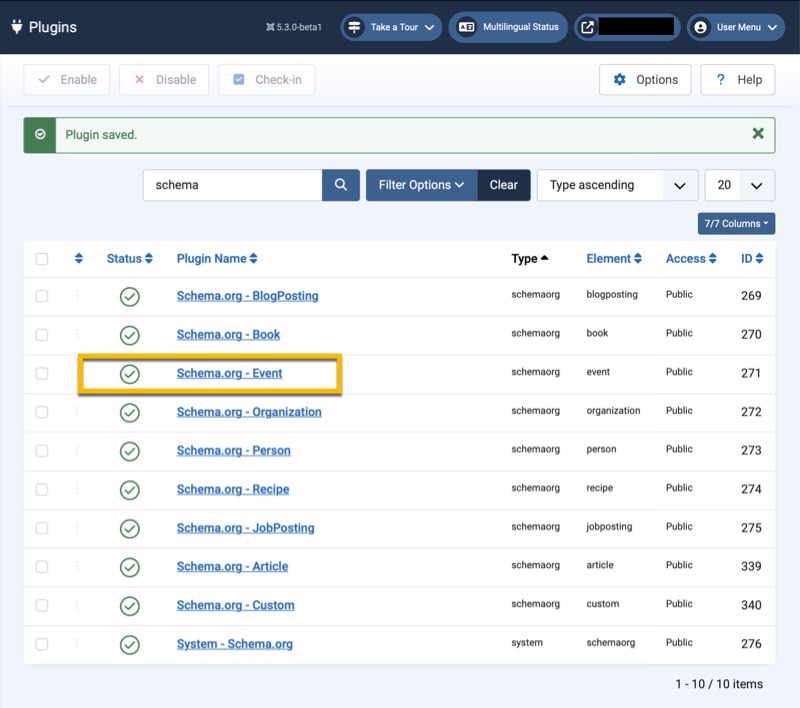Select checkbox for Schema.org - Organization row
The width and height of the screenshot is (800, 708).
point(42,412)
